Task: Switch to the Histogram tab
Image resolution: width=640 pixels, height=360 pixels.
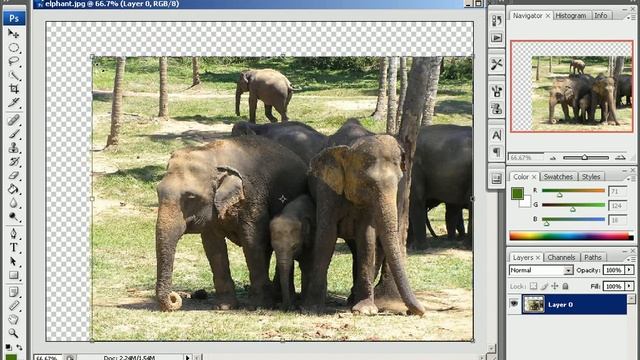Action: click(x=571, y=16)
